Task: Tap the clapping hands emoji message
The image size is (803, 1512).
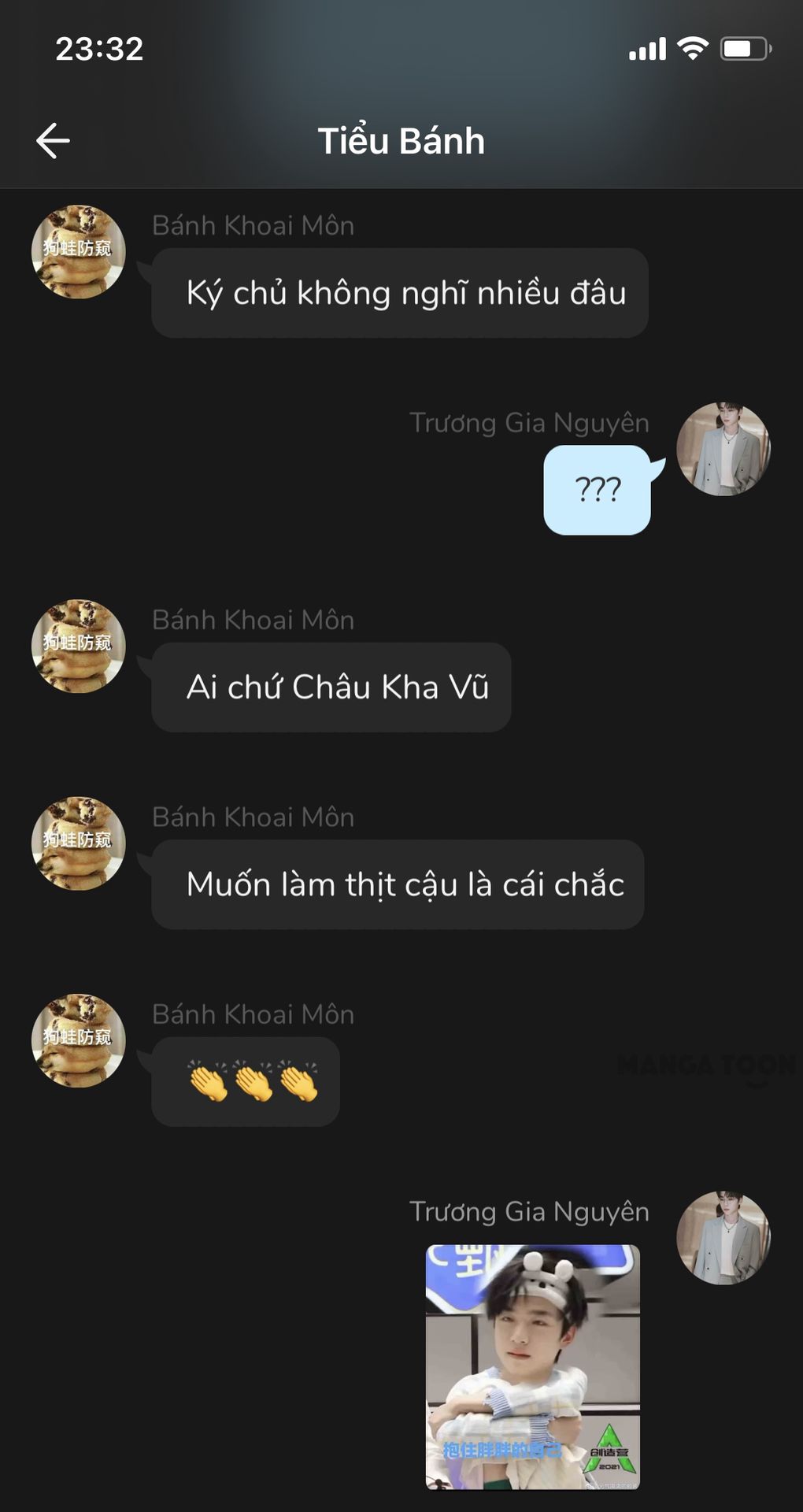Action: pyautogui.click(x=246, y=1081)
